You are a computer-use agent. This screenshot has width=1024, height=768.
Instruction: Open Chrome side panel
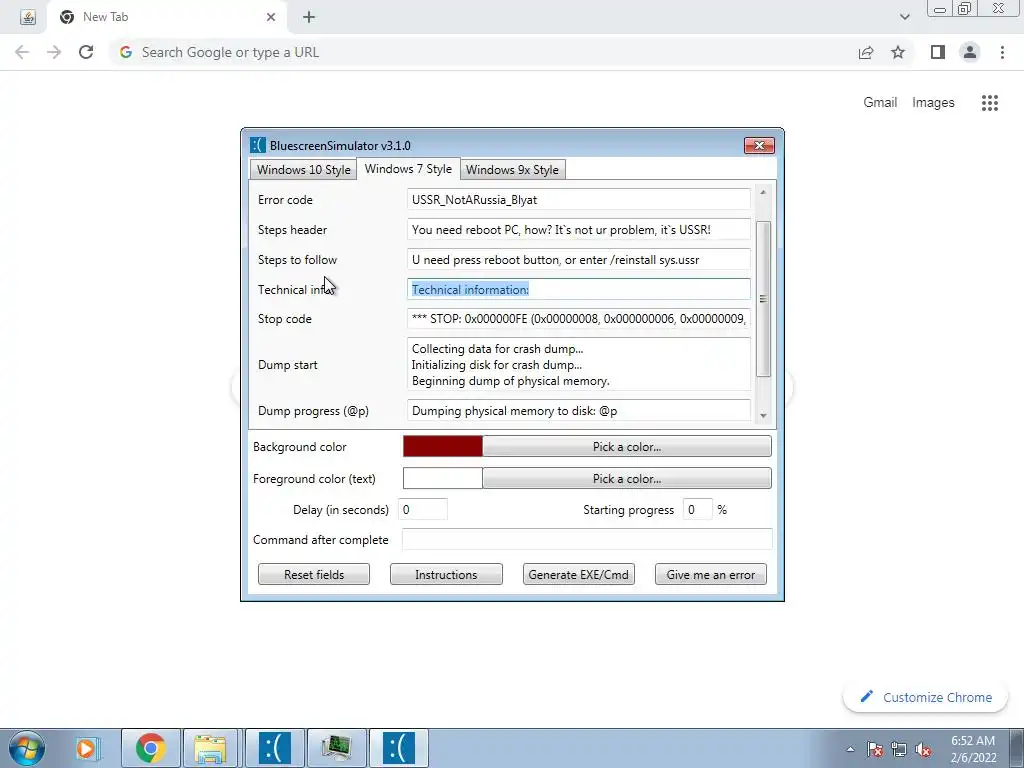[938, 52]
